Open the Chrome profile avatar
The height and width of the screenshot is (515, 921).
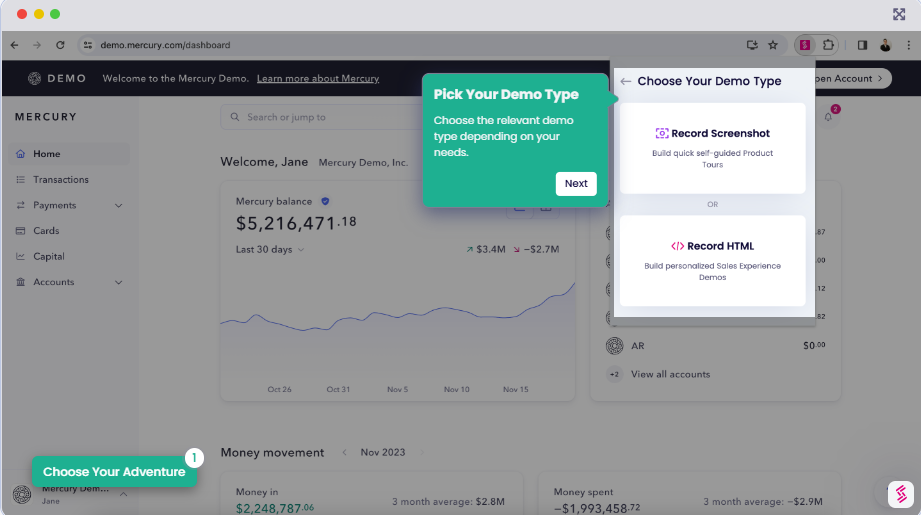pos(885,45)
